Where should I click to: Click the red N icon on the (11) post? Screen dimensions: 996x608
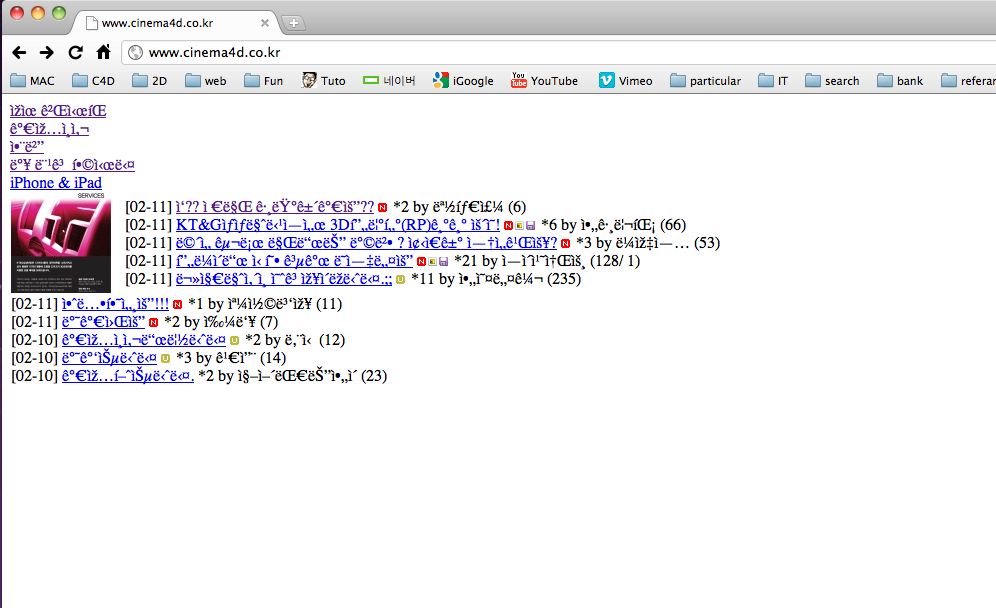pos(177,305)
